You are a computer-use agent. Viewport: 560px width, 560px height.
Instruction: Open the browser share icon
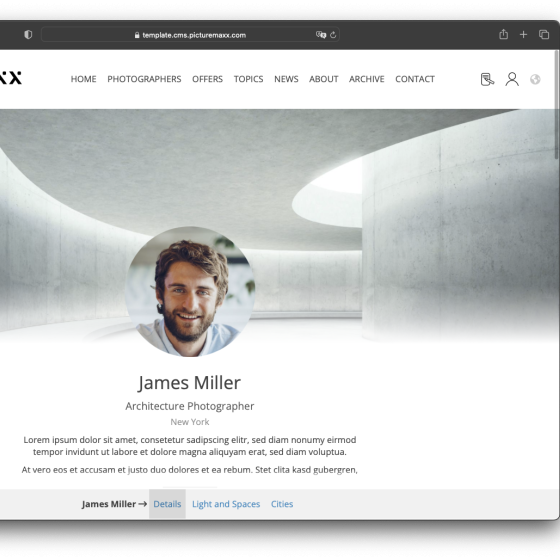click(504, 34)
